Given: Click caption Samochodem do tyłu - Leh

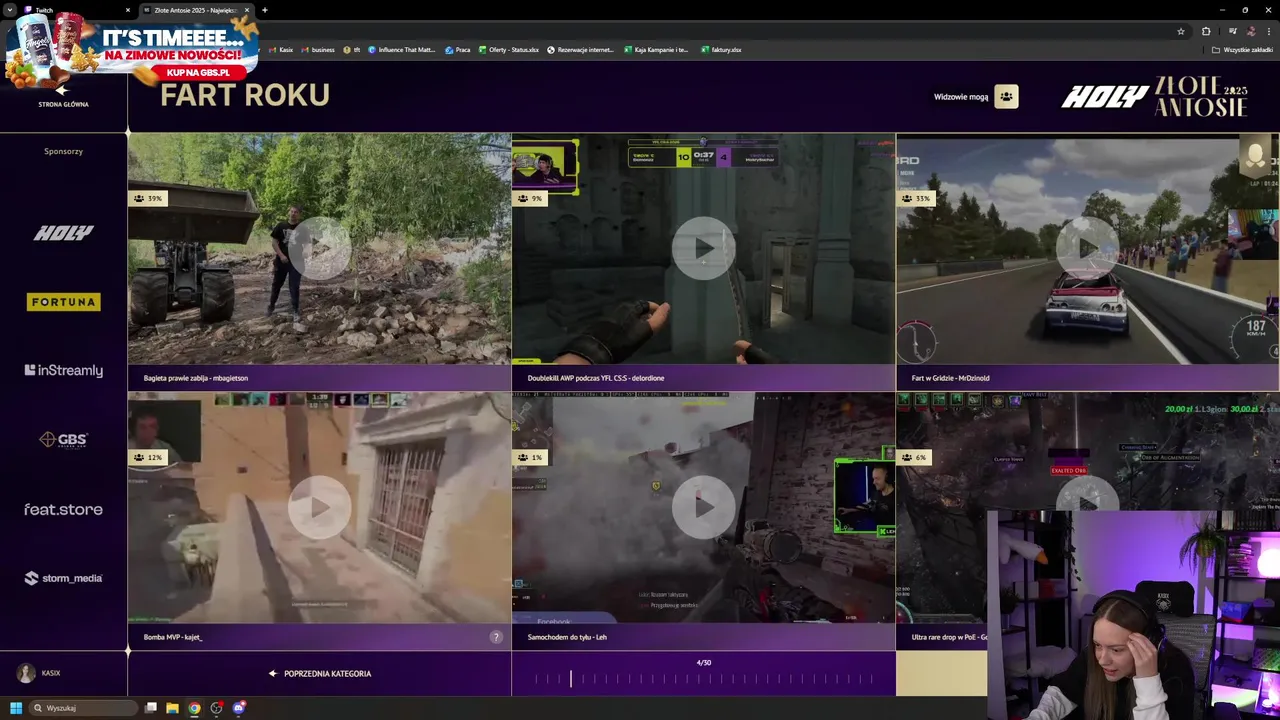Looking at the screenshot, I should (567, 637).
